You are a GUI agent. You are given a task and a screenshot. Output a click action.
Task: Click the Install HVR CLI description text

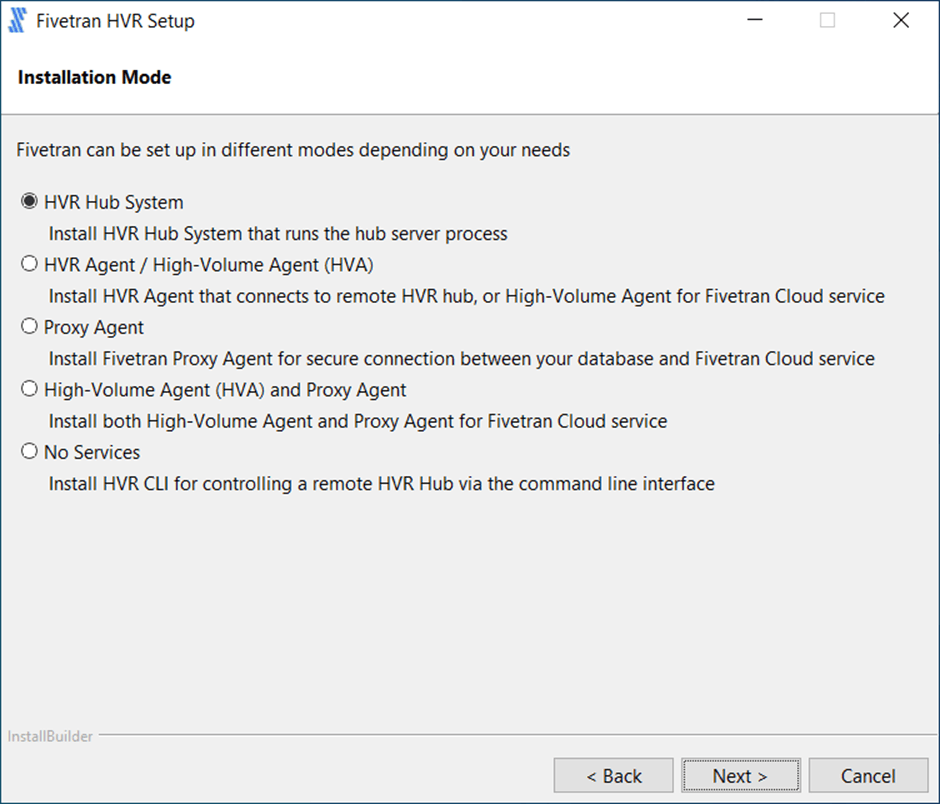click(x=381, y=484)
